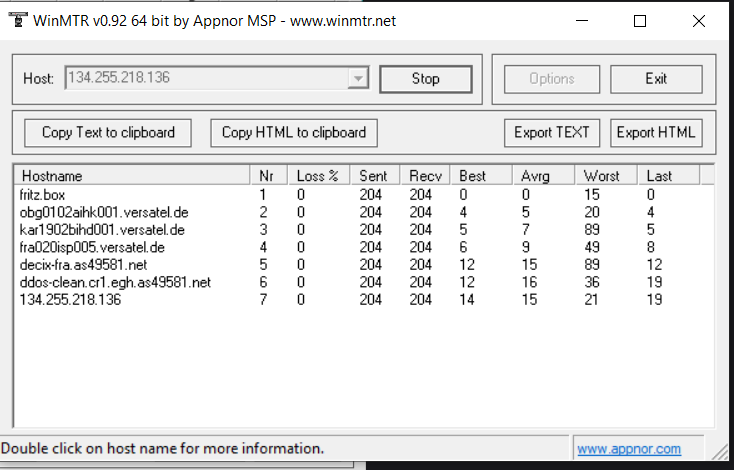Click the Host address input field

pos(205,79)
